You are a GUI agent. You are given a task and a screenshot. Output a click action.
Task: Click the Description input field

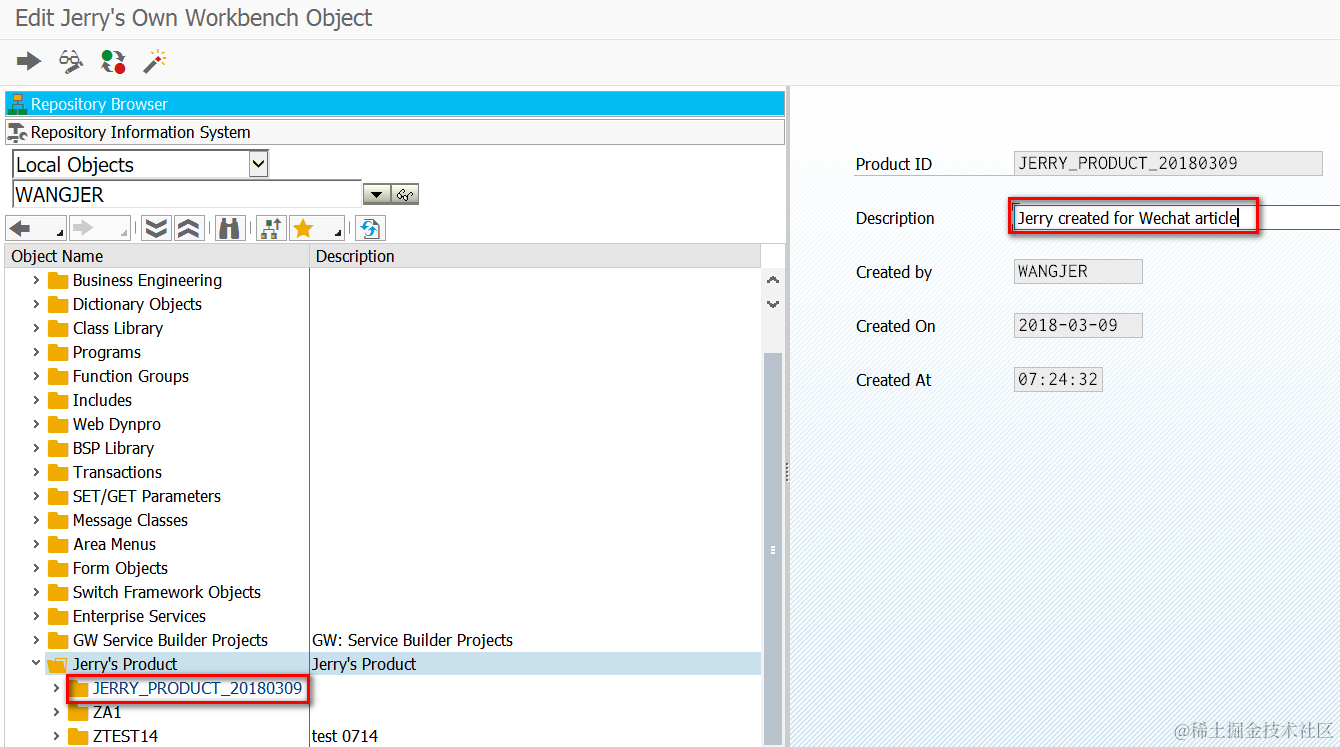[1176, 218]
